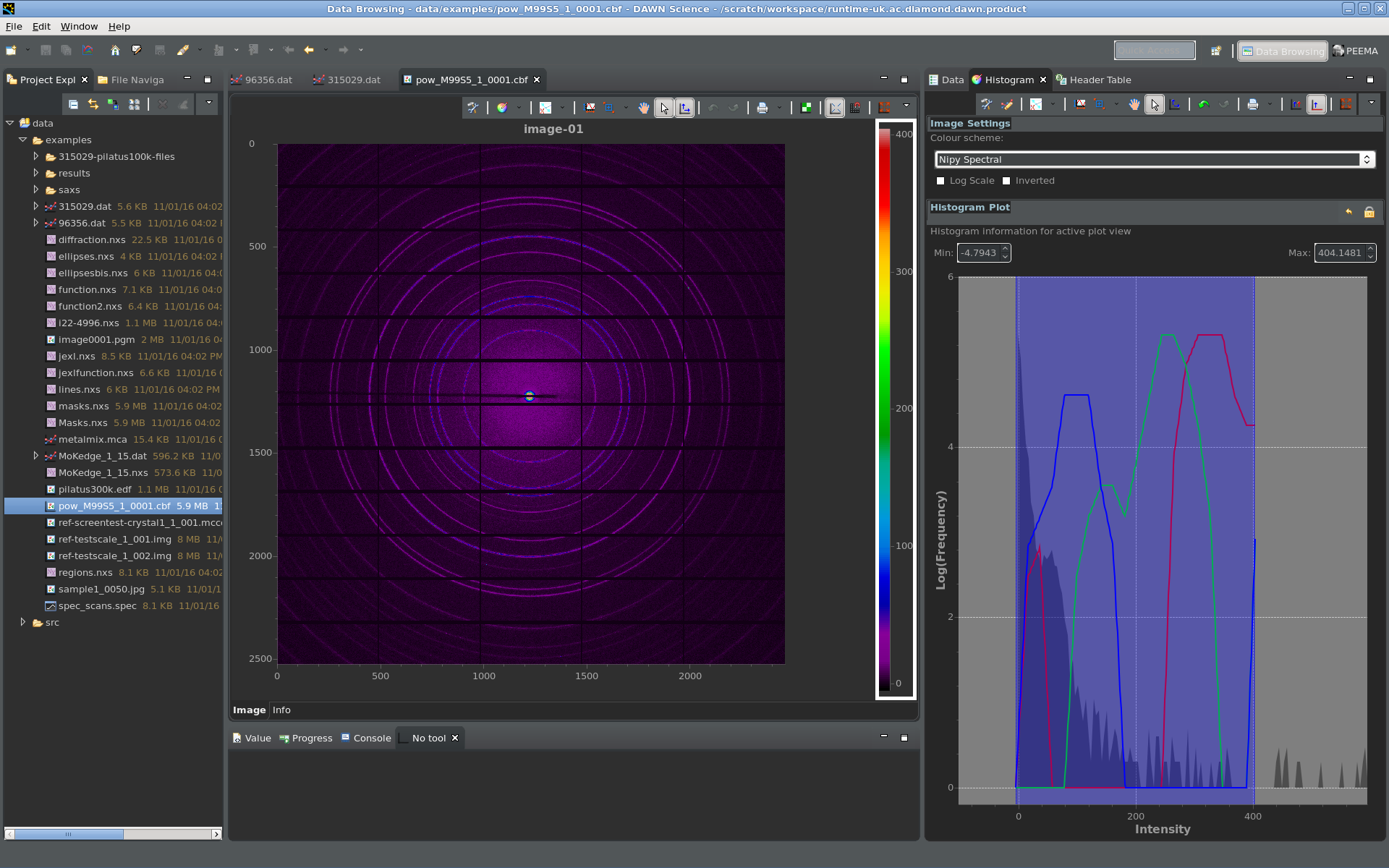This screenshot has height=868, width=1389.
Task: Click the colour bar scale next to image
Action: click(x=896, y=409)
